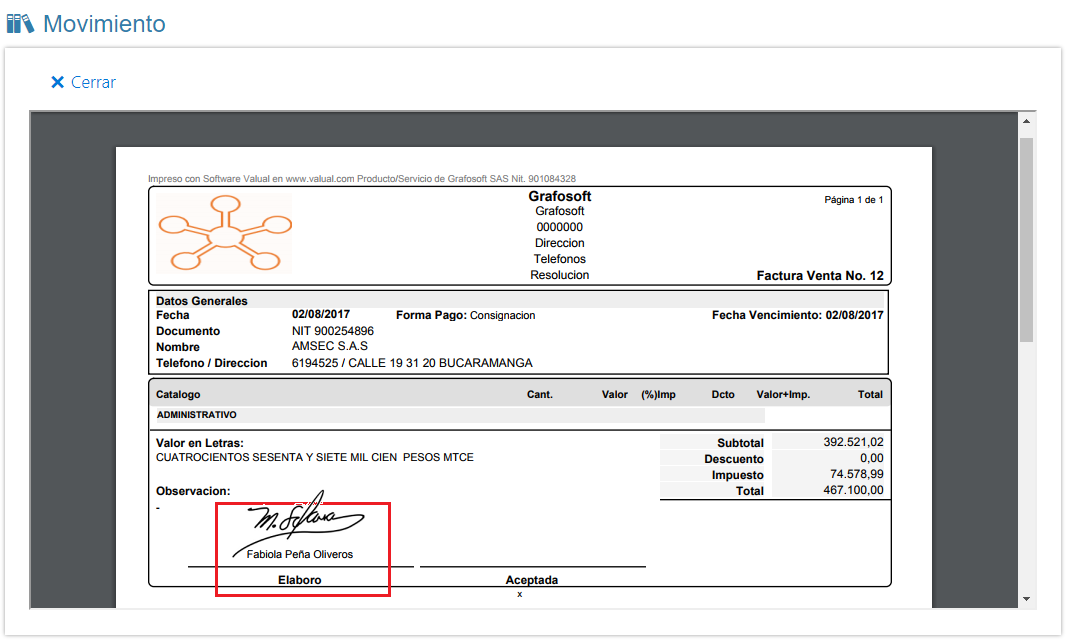Click the Total amount 467.100,00

coord(853,490)
